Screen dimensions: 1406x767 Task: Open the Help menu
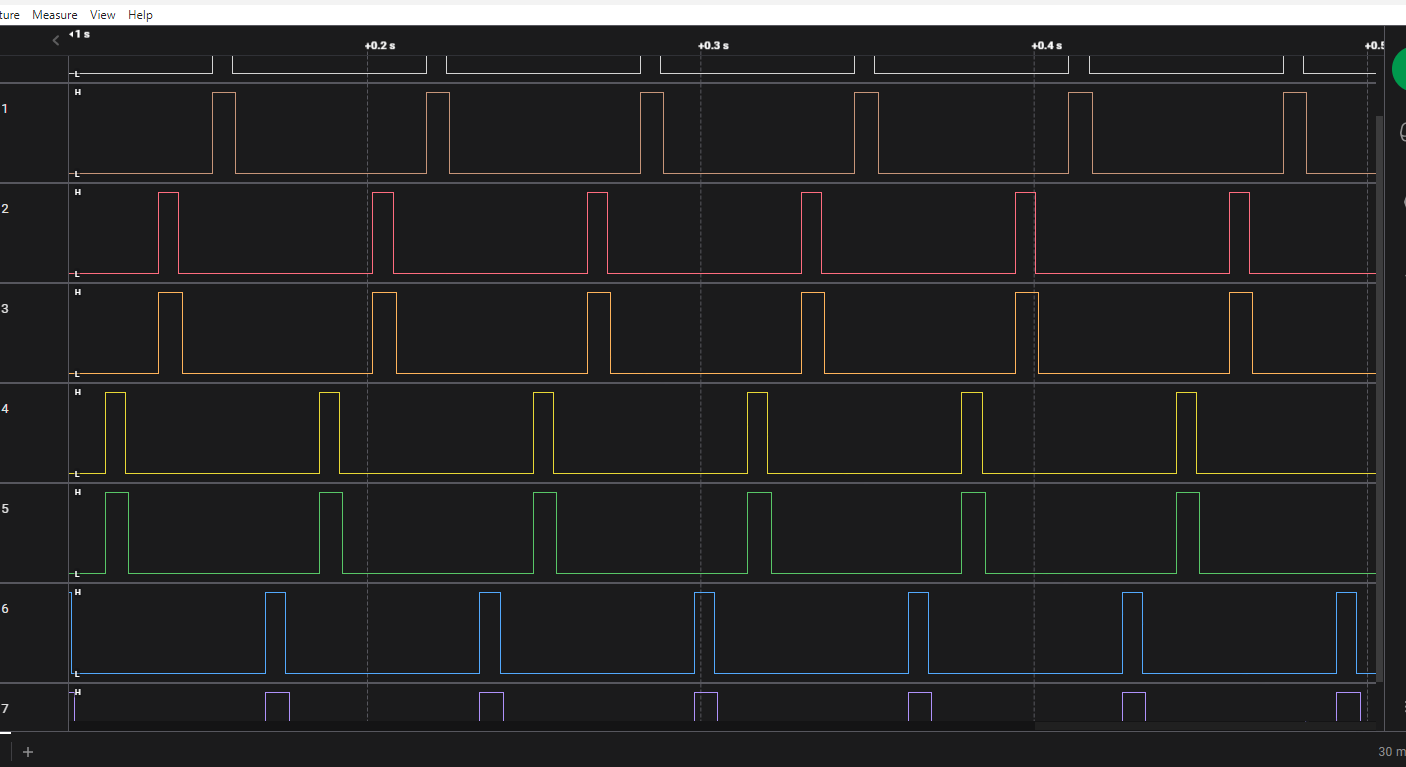point(140,15)
